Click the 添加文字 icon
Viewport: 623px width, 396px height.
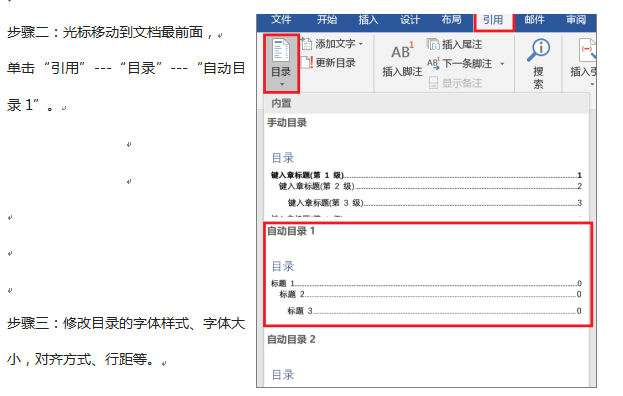[307, 43]
